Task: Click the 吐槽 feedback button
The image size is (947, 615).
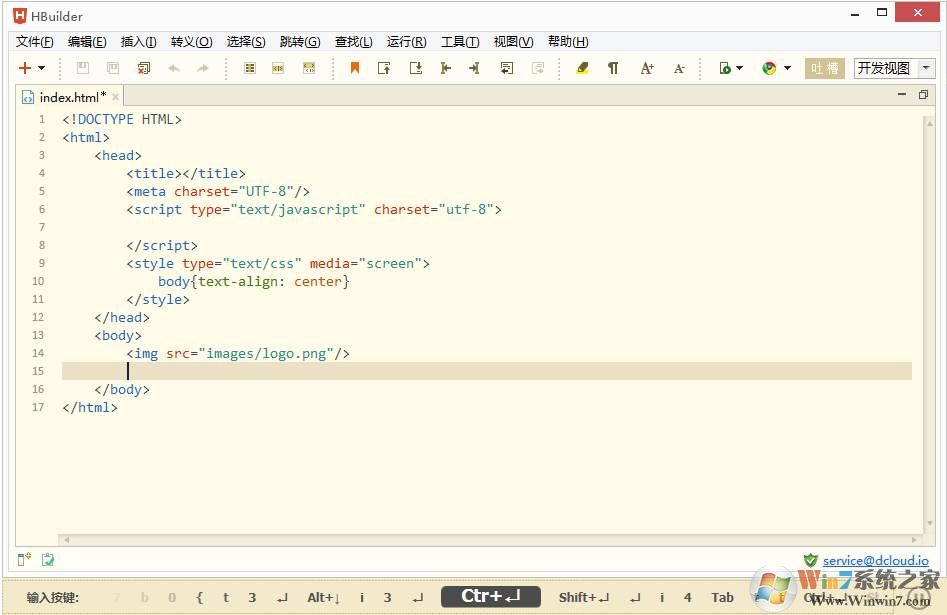Action: [x=825, y=68]
